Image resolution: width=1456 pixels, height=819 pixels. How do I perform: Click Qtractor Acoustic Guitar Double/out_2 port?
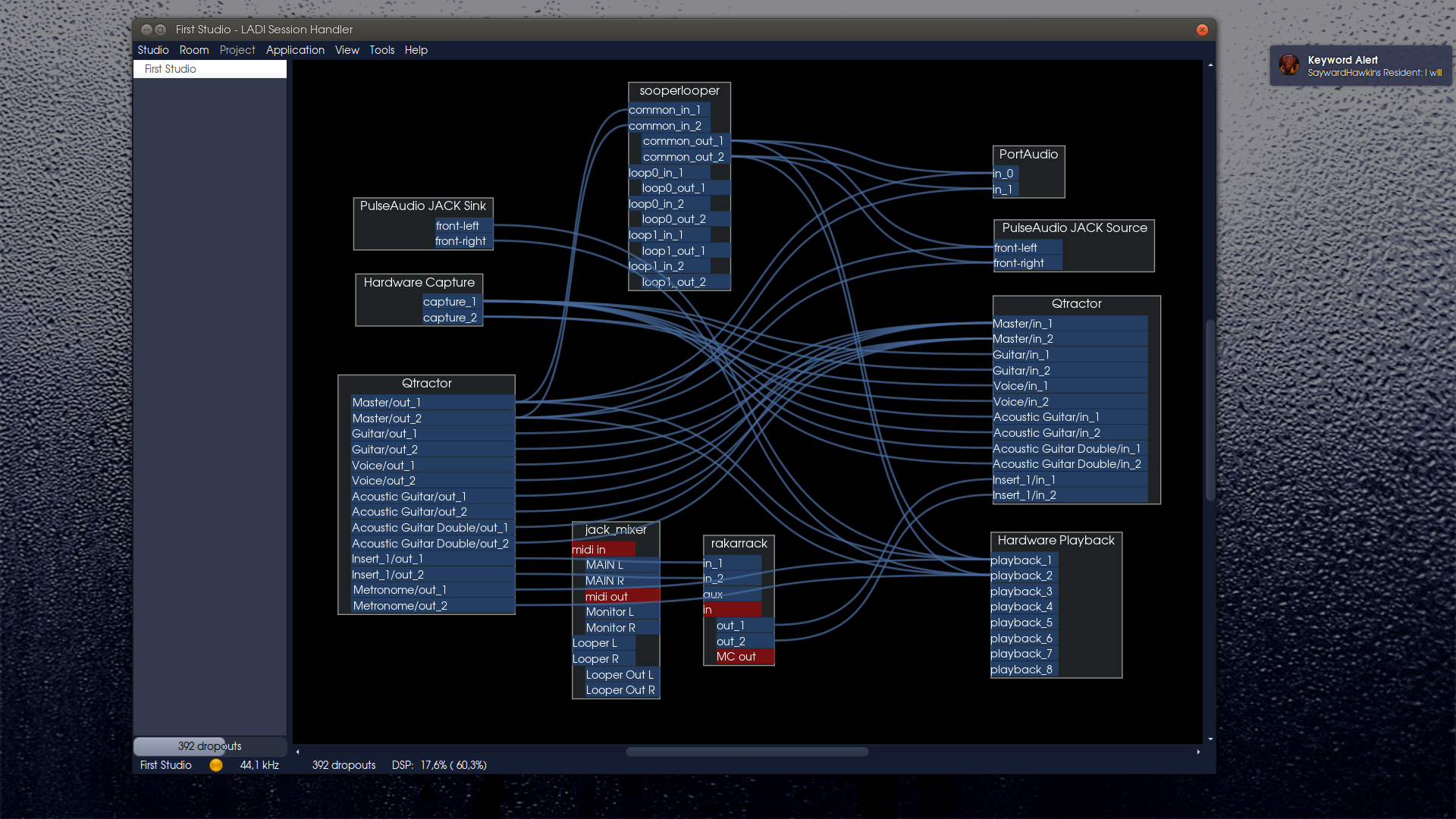coord(432,544)
